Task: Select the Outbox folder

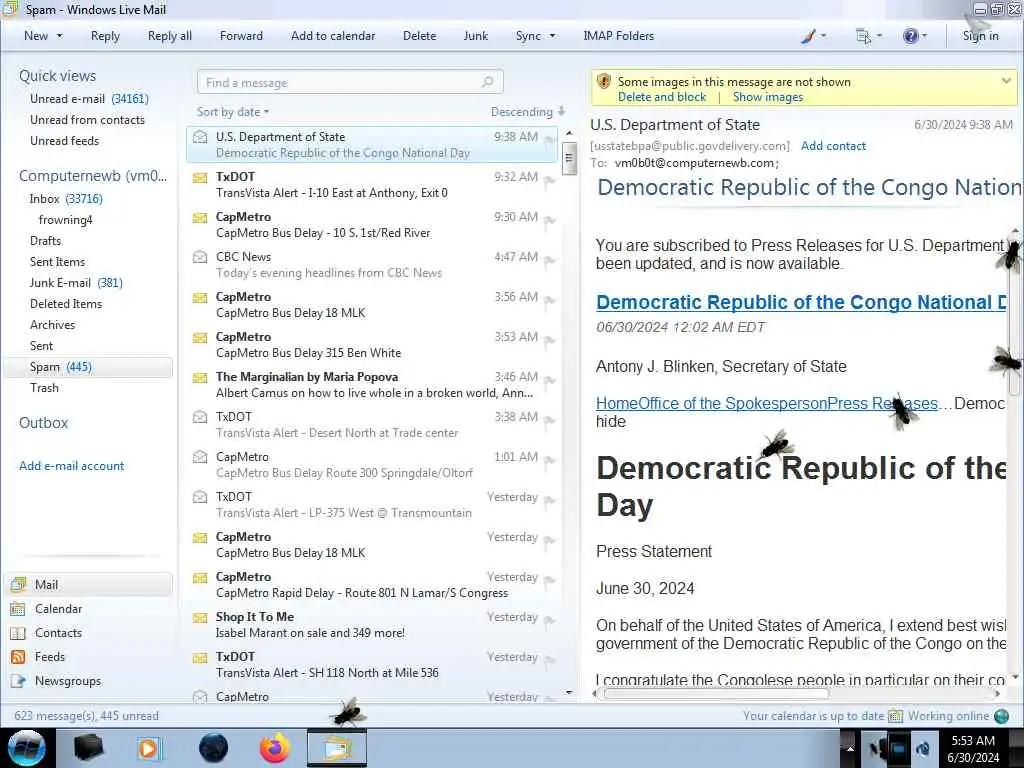Action: [x=43, y=423]
